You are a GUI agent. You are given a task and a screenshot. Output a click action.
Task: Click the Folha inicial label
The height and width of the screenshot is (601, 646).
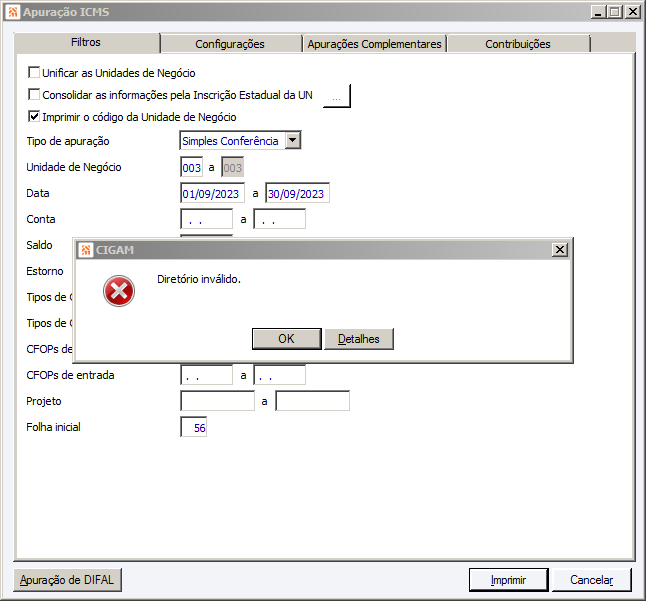(x=54, y=427)
